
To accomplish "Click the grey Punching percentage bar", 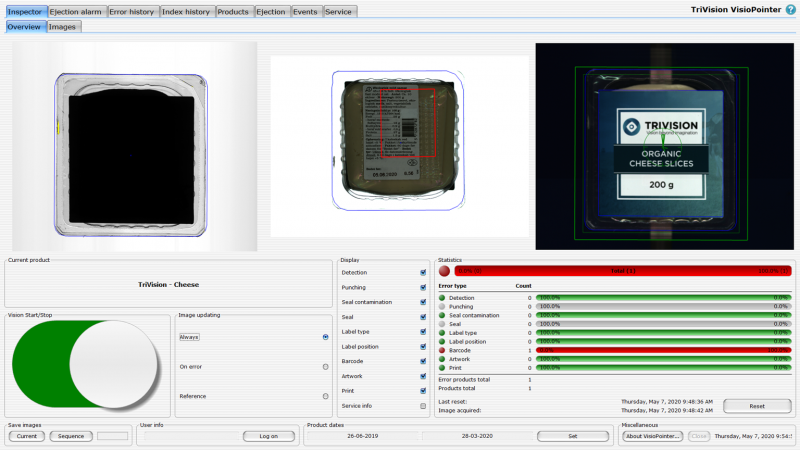I will [663, 306].
